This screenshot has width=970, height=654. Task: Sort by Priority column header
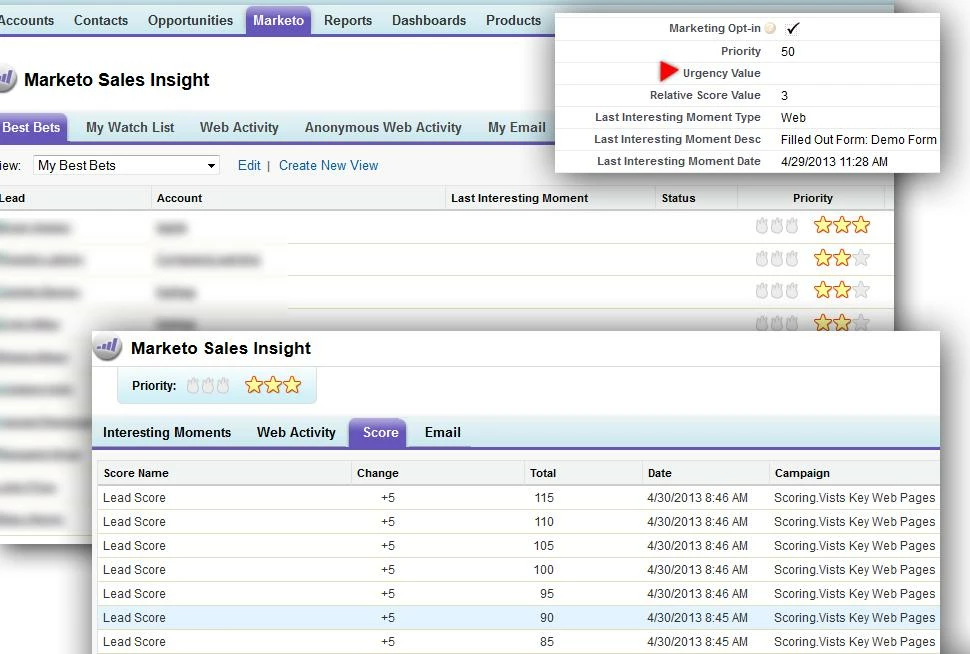coord(812,198)
